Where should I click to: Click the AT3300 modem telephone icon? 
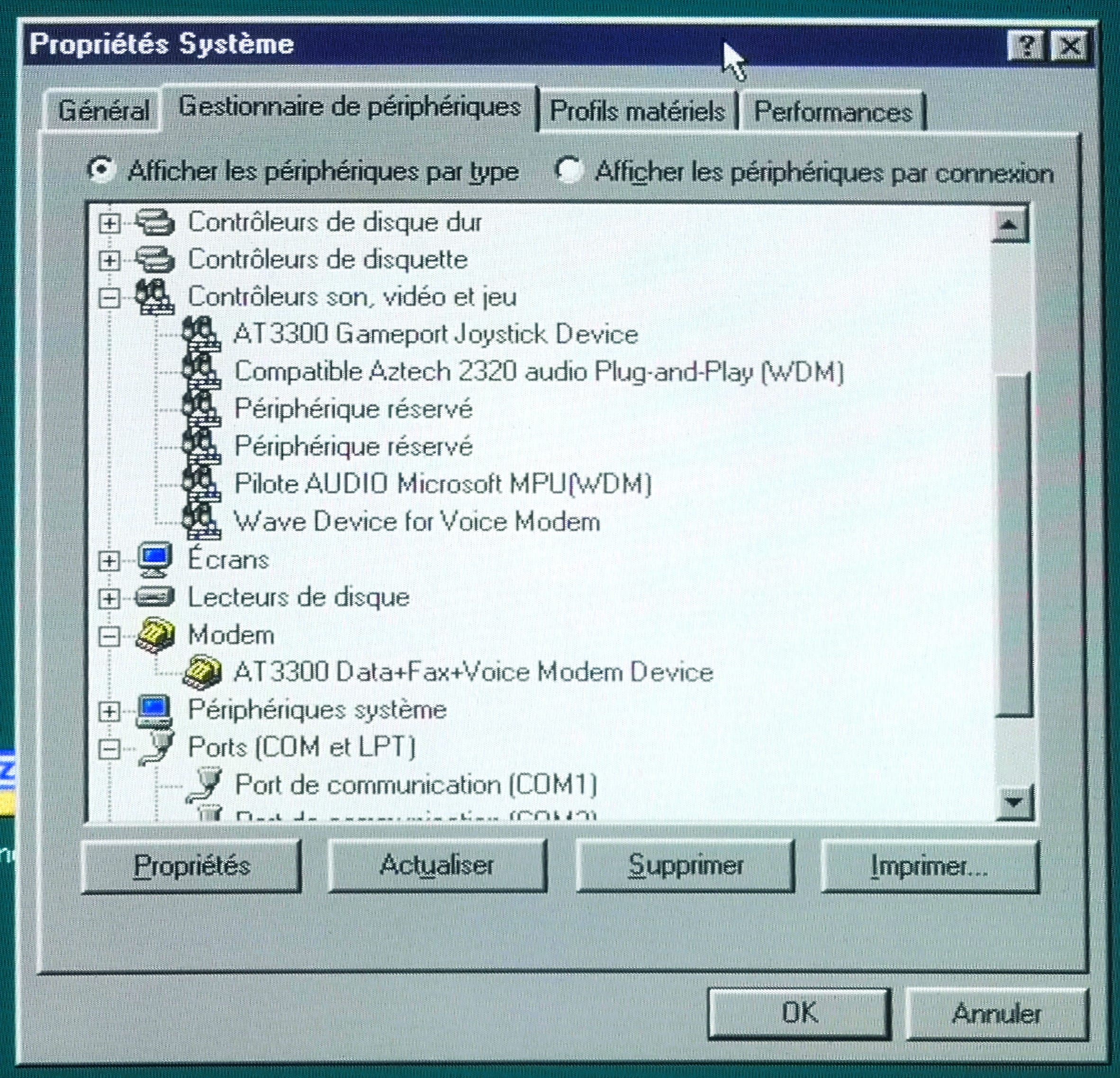click(202, 672)
